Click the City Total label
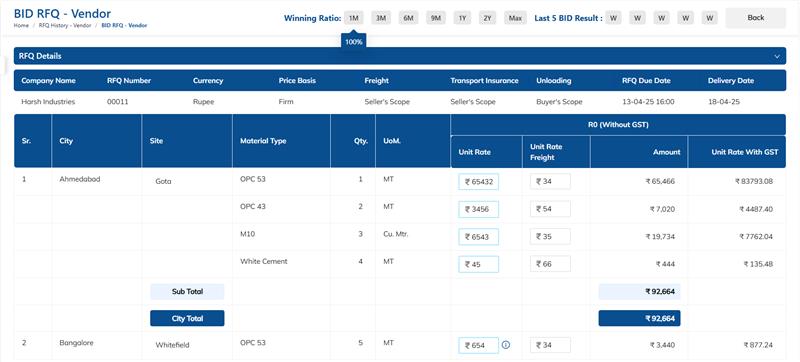Viewport: 800px width, 362px height. [x=187, y=319]
